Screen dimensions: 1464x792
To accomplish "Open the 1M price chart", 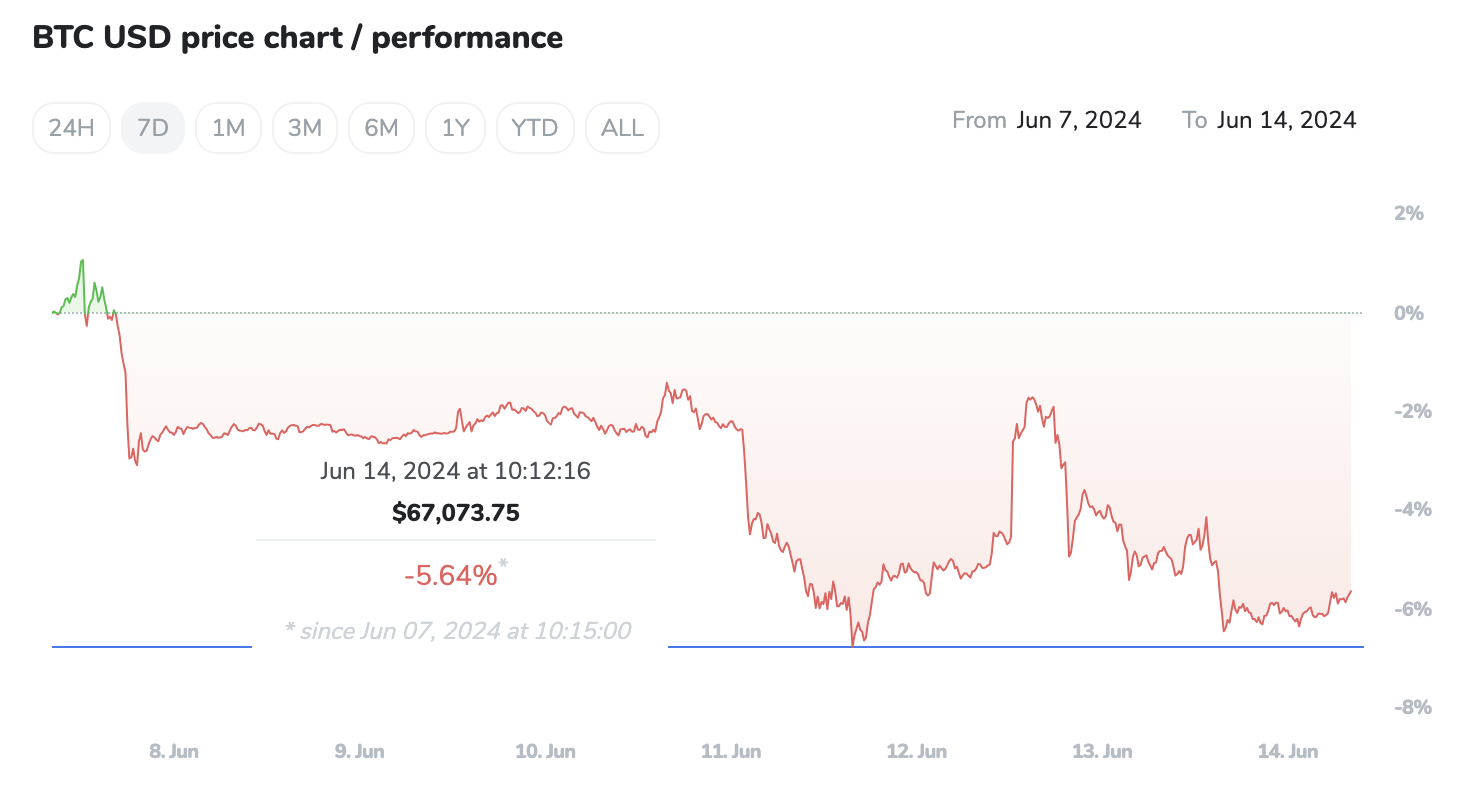I will tap(228, 127).
